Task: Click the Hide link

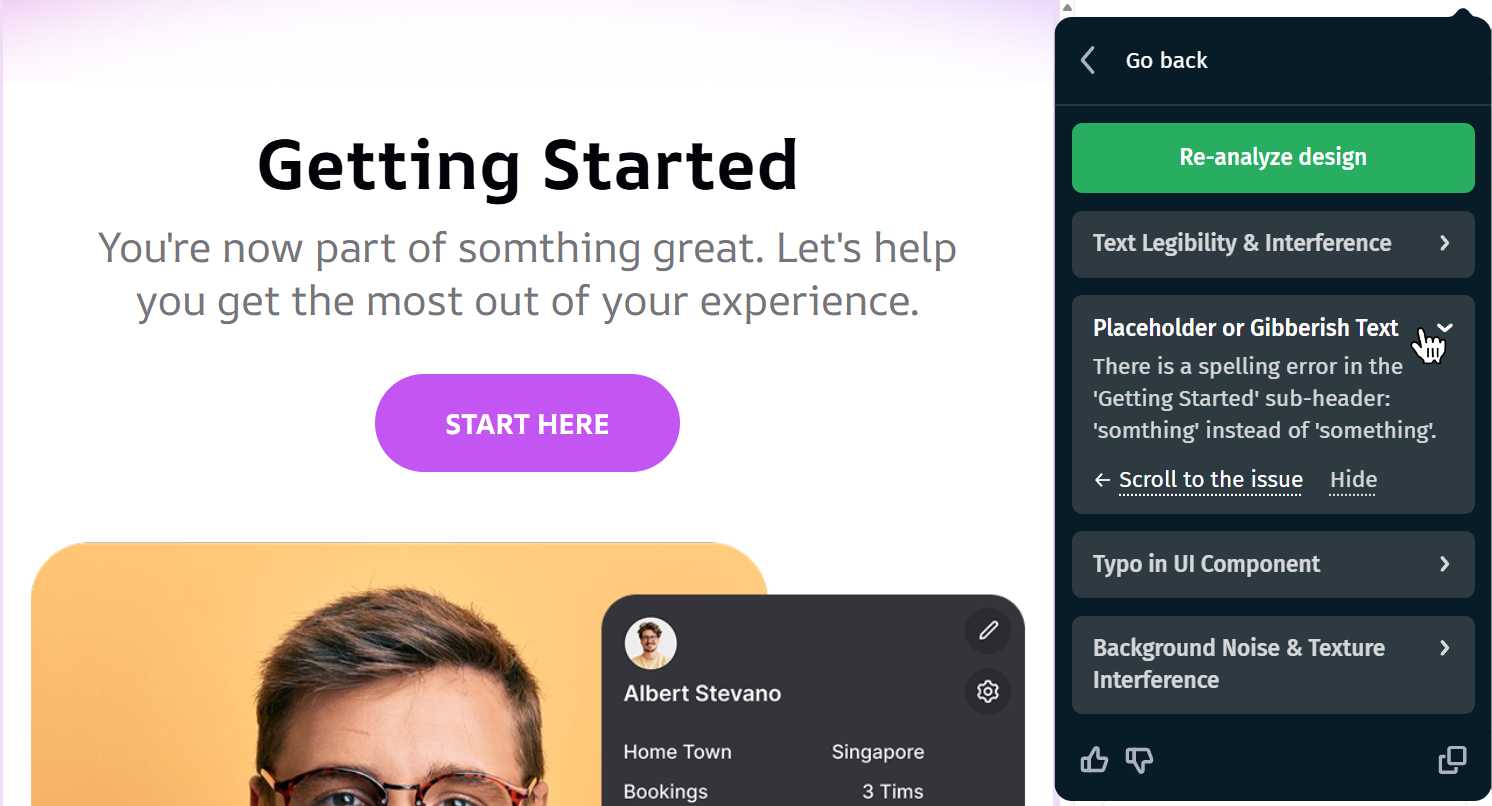Action: pos(1353,480)
